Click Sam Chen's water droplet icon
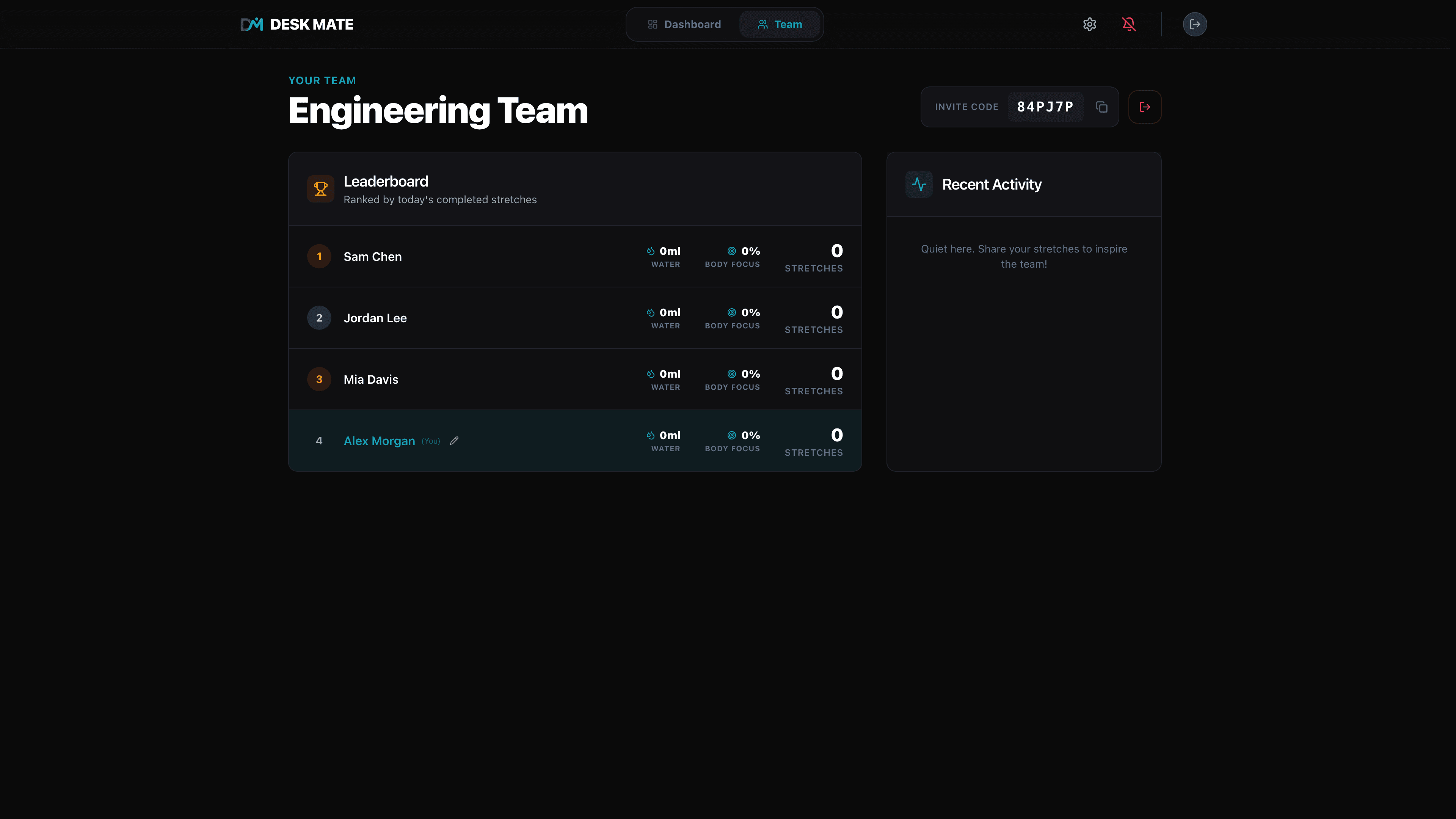The width and height of the screenshot is (1456, 819). click(x=651, y=251)
